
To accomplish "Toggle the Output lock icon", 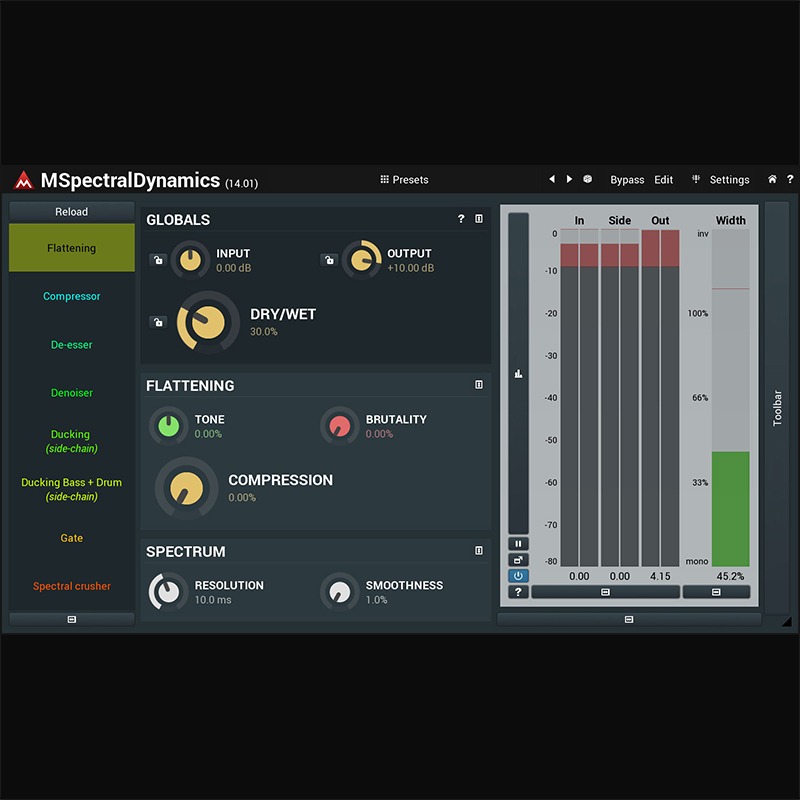I will [x=329, y=260].
